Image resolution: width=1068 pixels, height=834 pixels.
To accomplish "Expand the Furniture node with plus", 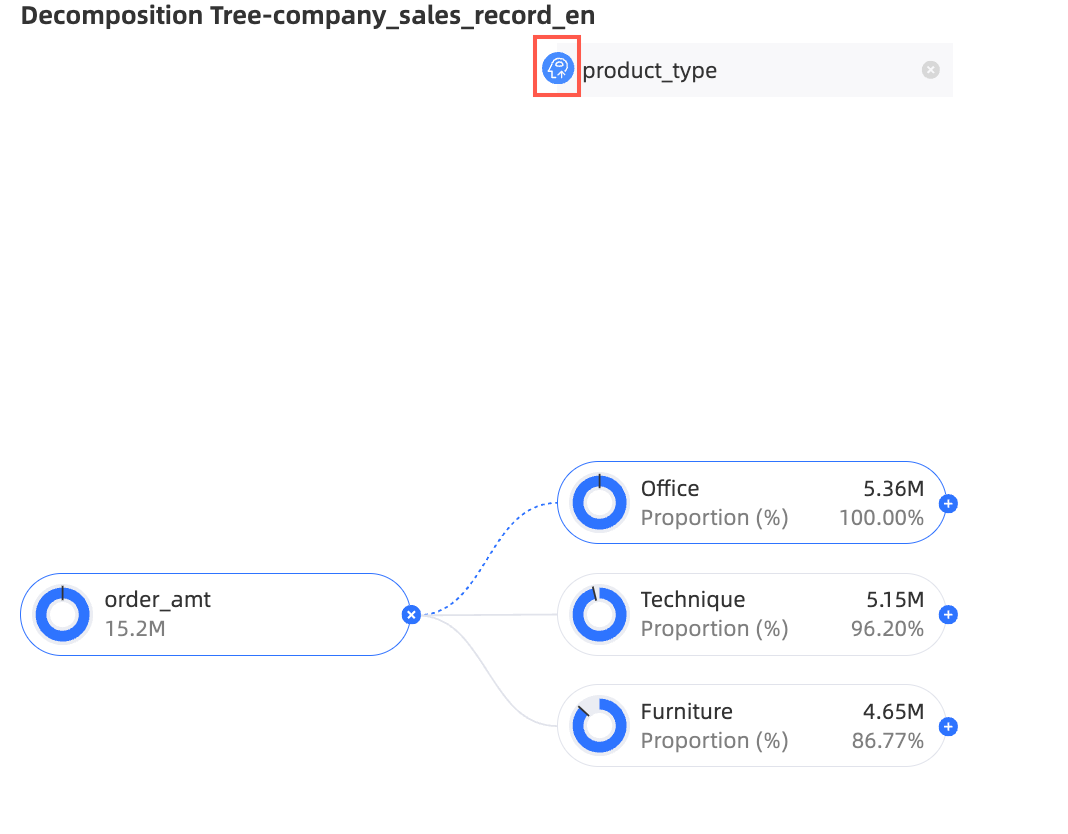I will coord(947,726).
